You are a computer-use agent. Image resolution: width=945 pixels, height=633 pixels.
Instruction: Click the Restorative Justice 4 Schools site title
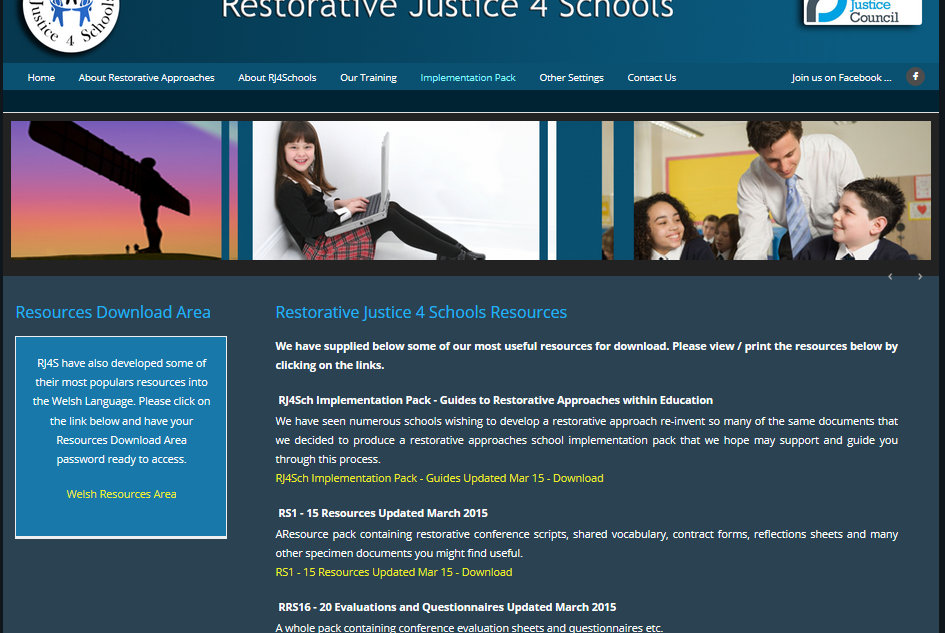pos(447,10)
